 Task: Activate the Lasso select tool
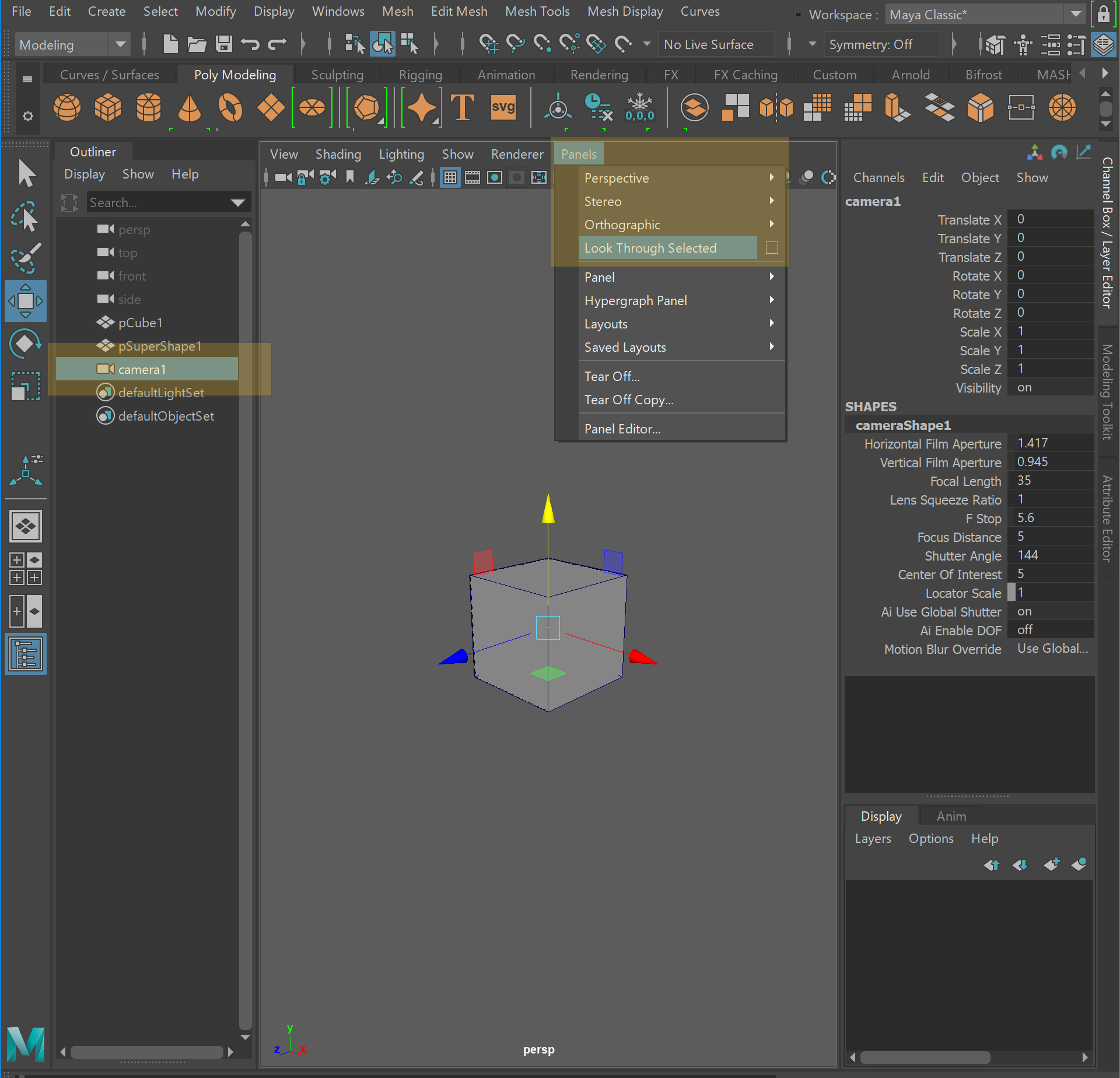tap(24, 216)
